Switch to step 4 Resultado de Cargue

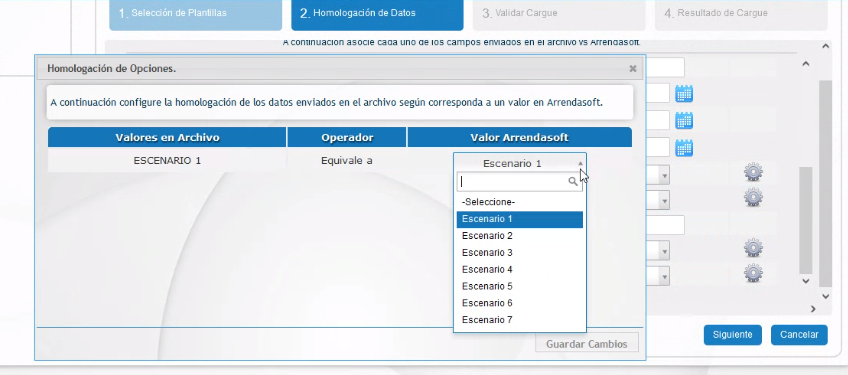click(741, 15)
